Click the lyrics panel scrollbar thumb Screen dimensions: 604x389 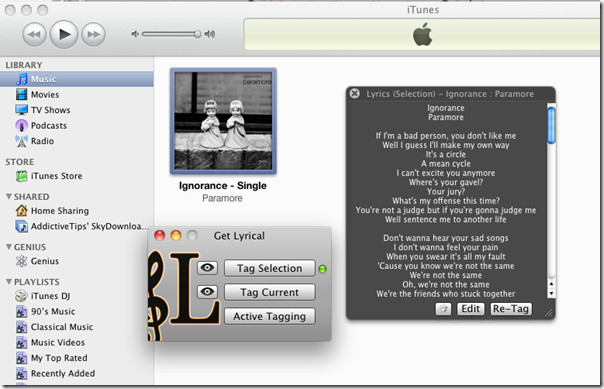[551, 126]
